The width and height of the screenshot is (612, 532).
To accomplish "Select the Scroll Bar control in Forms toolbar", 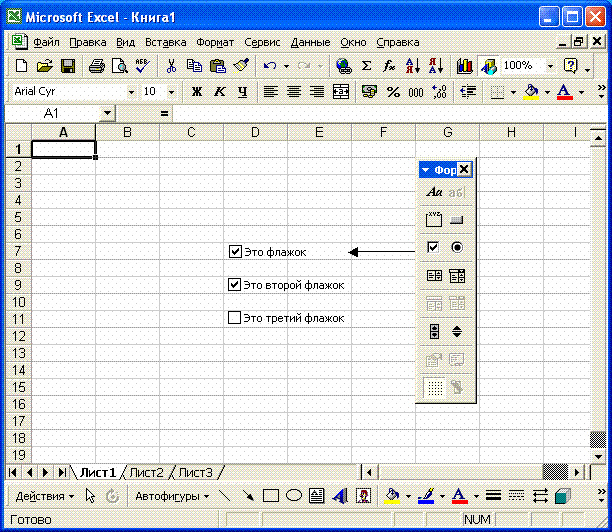I will click(x=434, y=332).
